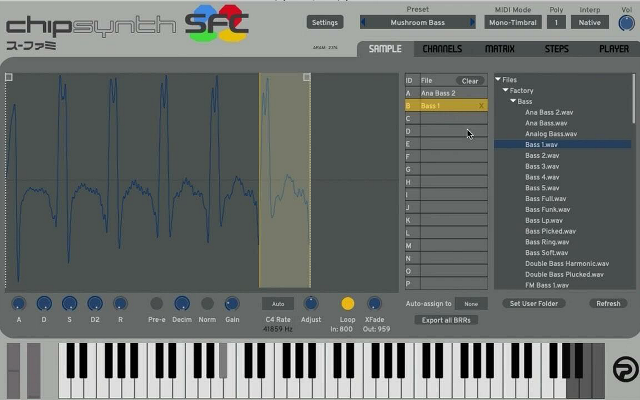Switch to the SAMPLE tab

click(385, 49)
